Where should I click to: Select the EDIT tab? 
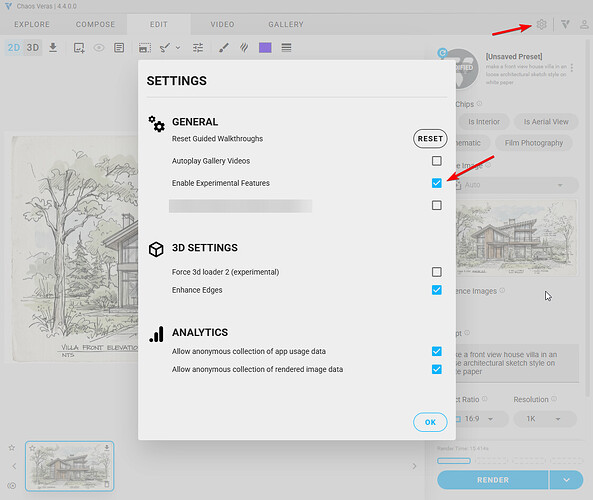[x=158, y=25]
